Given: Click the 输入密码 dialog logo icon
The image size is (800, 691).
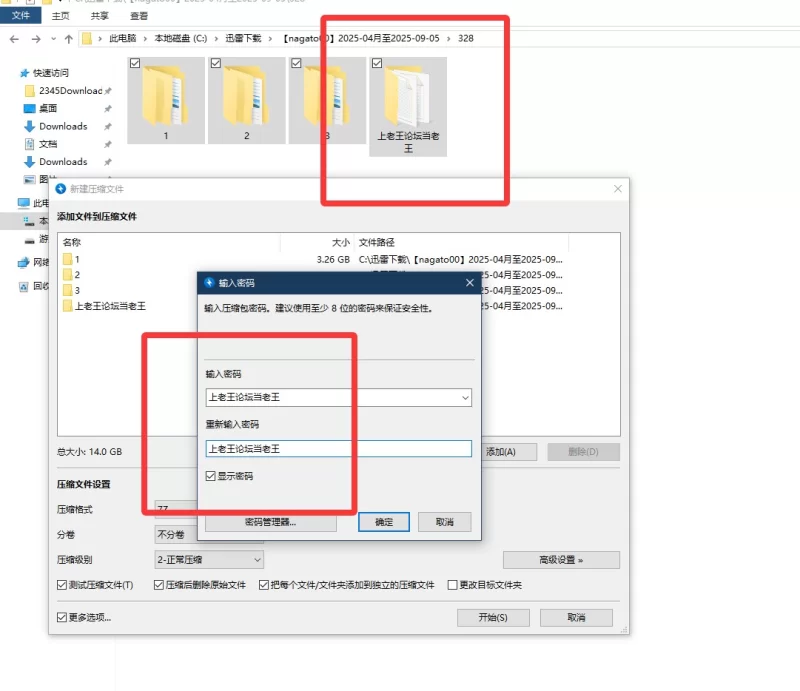Looking at the screenshot, I should pos(209,283).
